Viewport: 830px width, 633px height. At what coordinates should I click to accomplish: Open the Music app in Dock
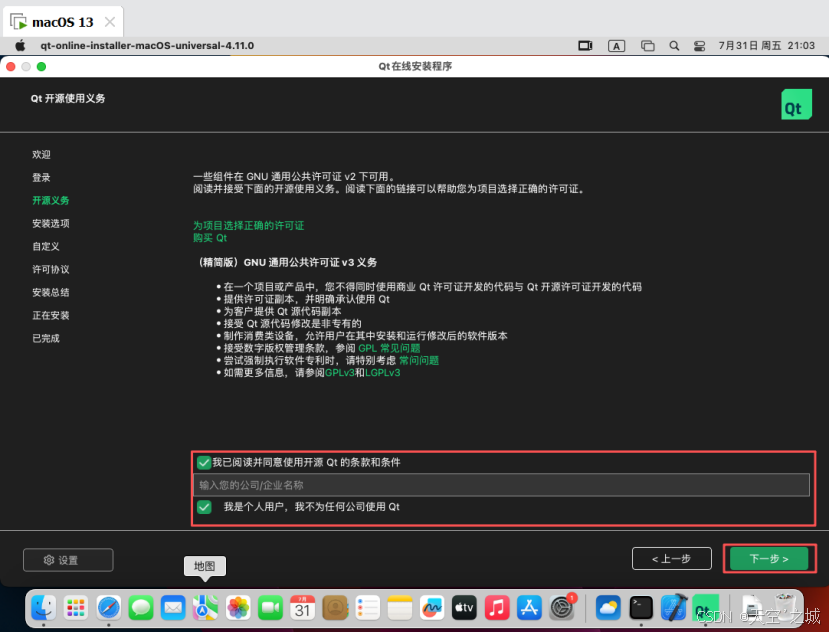497,608
